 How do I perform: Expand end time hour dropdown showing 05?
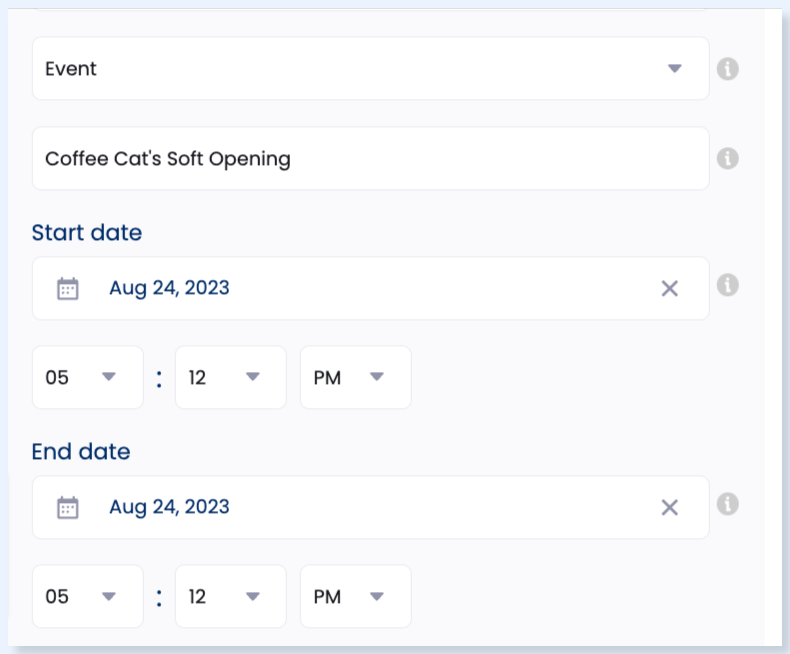88,596
